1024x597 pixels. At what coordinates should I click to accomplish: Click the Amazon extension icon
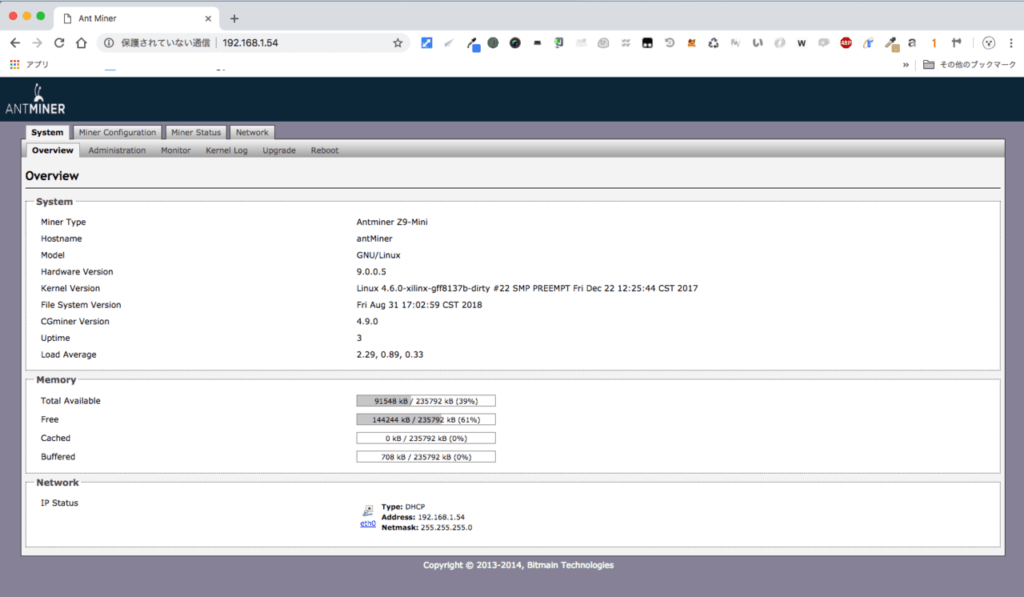tap(912, 43)
